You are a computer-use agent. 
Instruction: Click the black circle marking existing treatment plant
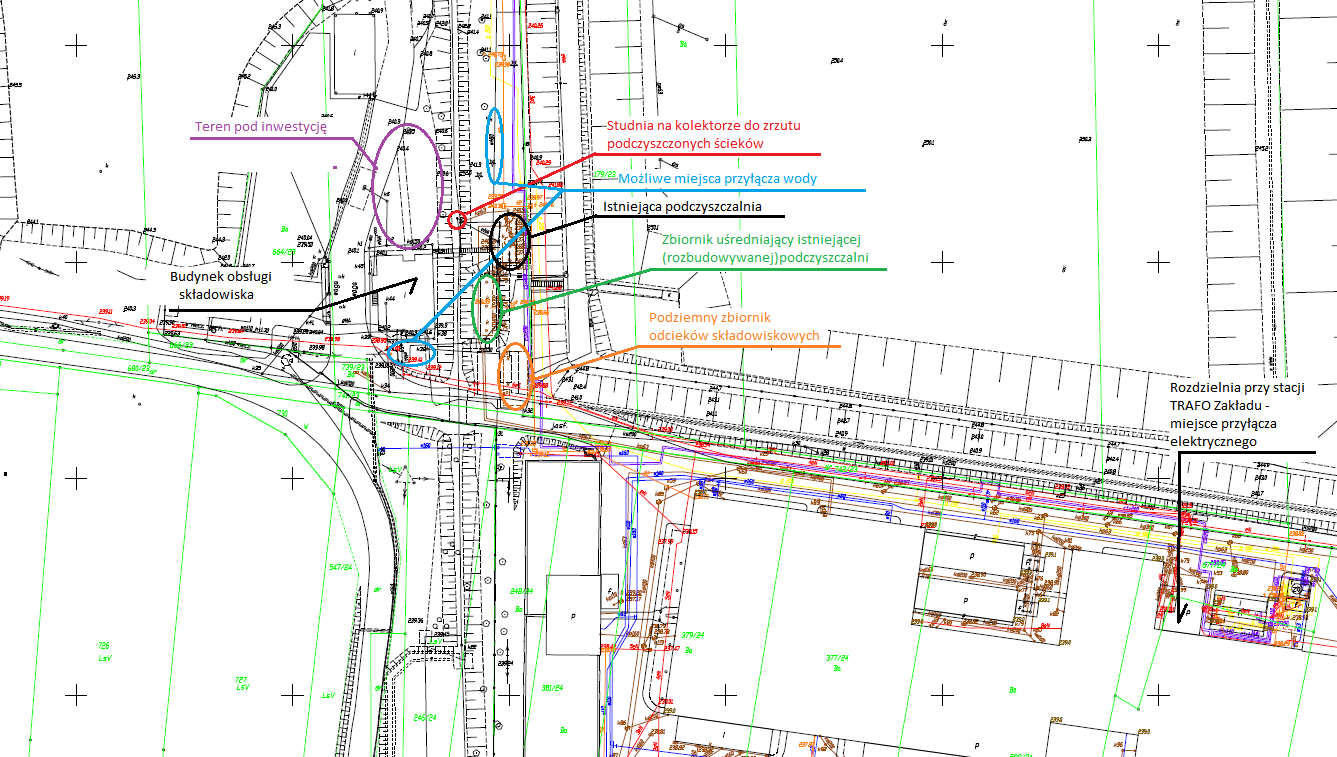[510, 241]
